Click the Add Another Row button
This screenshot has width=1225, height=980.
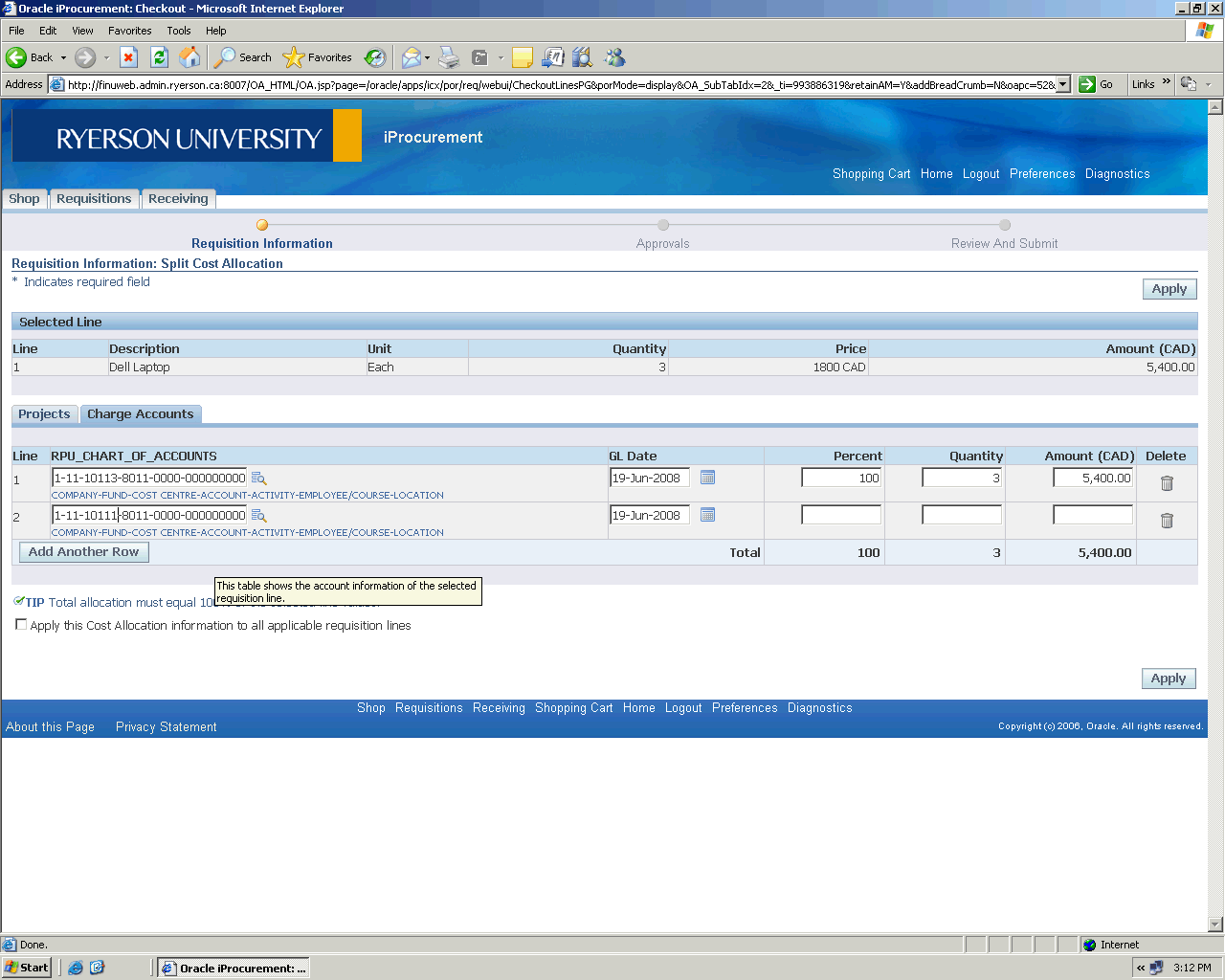click(x=84, y=552)
